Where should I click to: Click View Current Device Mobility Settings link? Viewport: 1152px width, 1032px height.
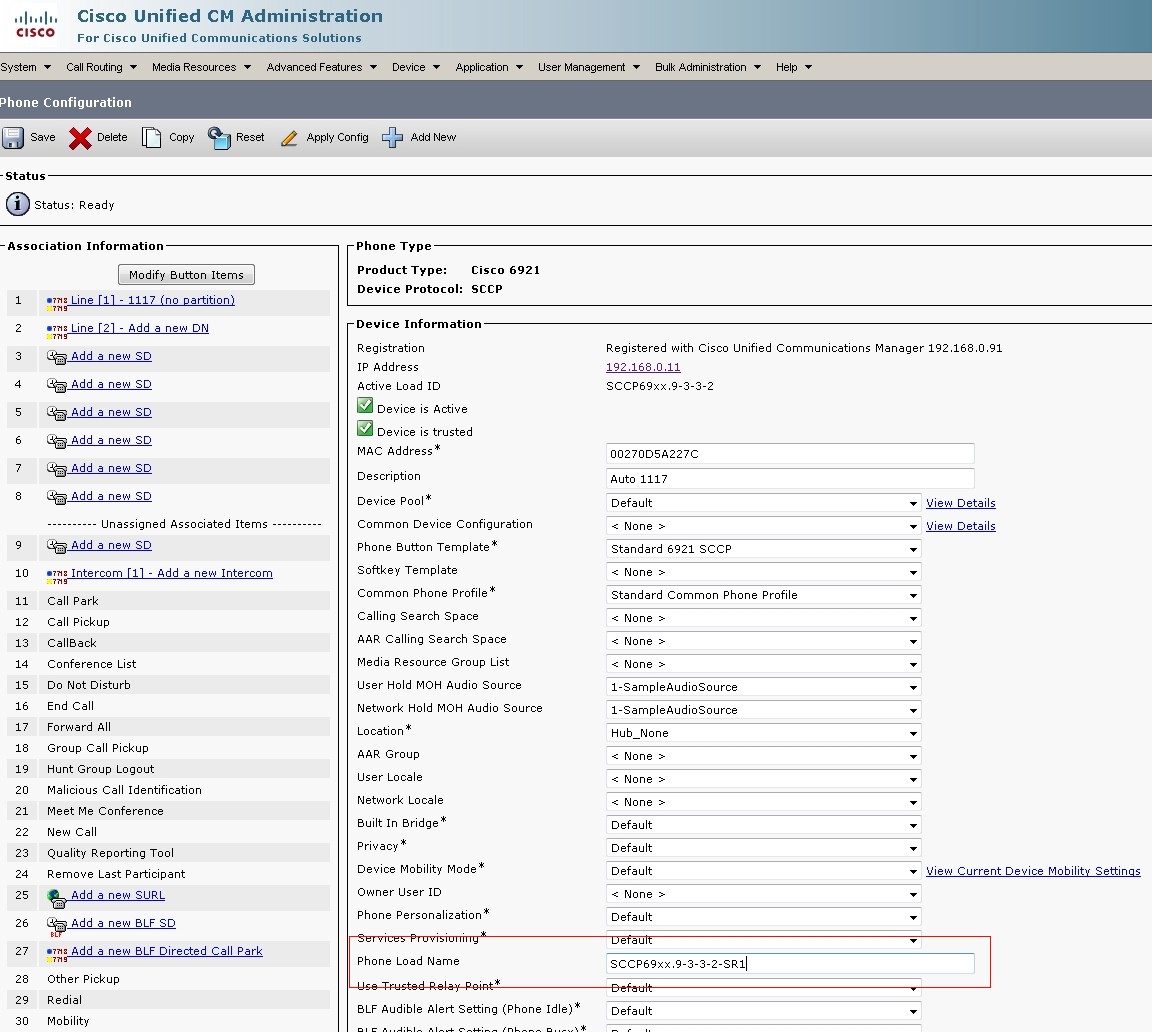pos(1033,871)
